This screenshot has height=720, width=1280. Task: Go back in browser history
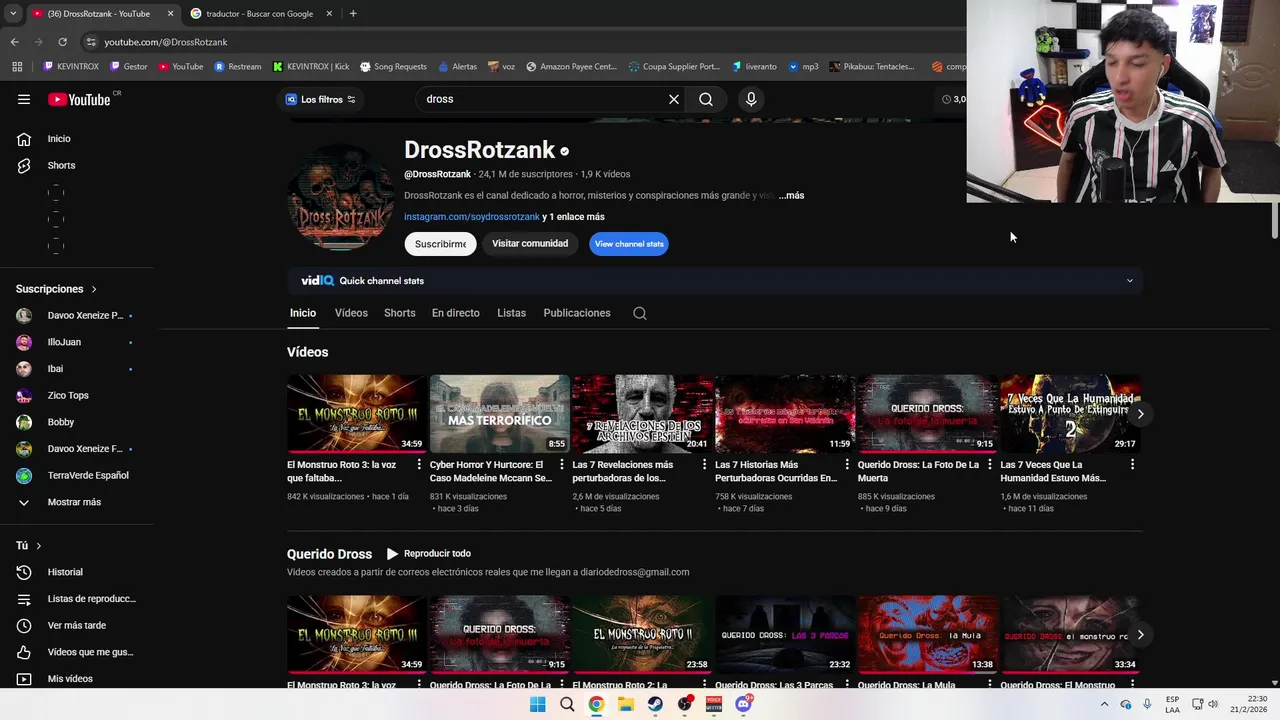pyautogui.click(x=14, y=42)
